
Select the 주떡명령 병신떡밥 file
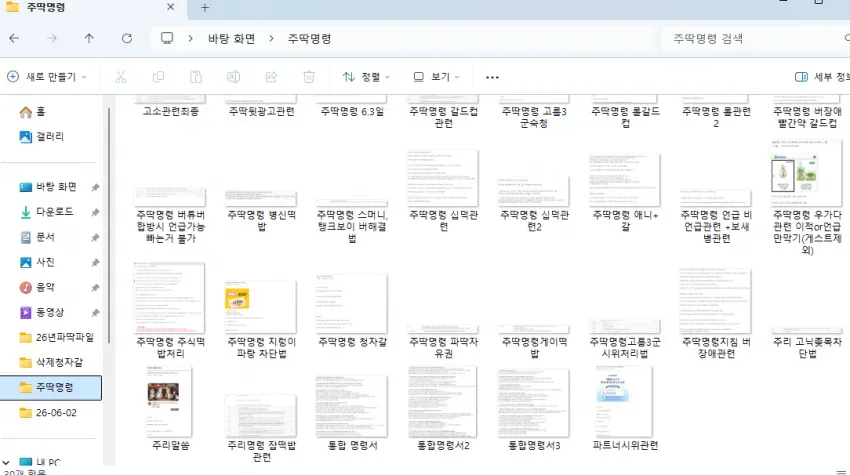261,211
